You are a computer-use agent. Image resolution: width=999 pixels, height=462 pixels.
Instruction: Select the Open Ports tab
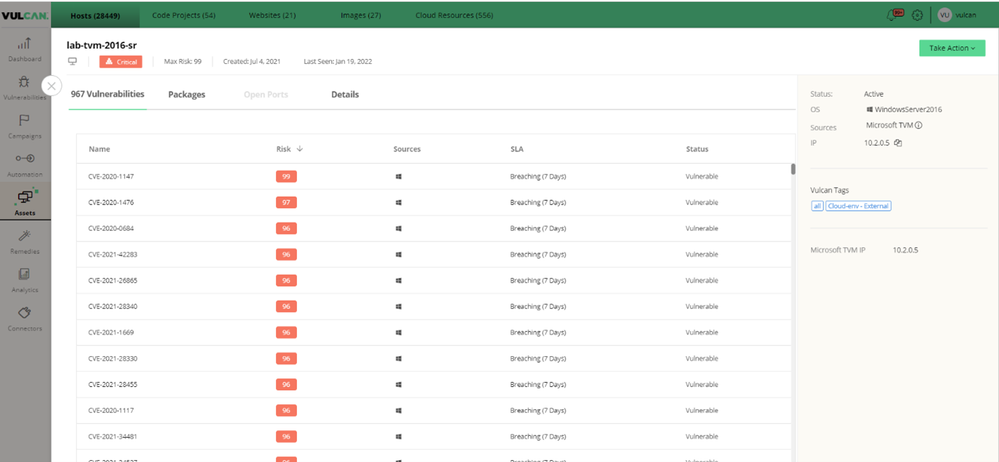266,94
